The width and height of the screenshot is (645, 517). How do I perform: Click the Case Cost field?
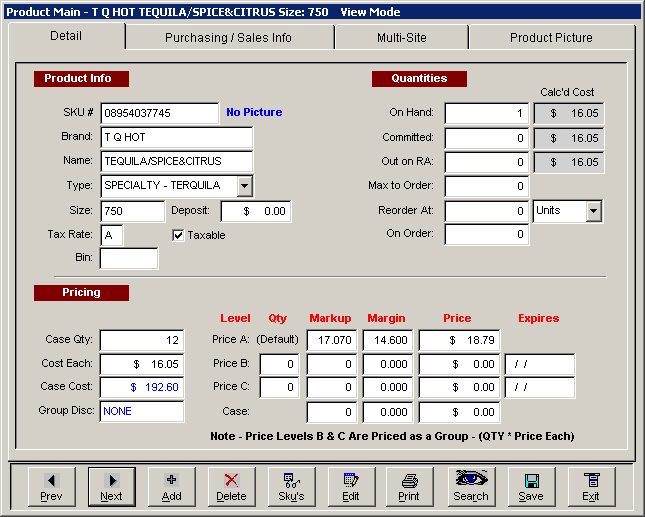(x=142, y=387)
